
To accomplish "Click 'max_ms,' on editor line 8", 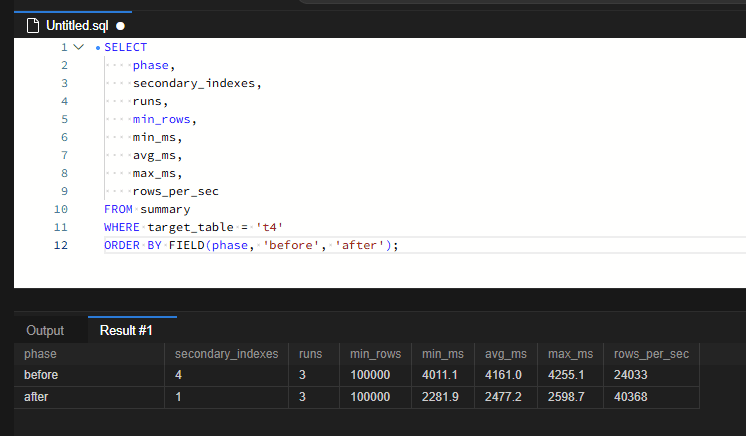I will click(157, 173).
